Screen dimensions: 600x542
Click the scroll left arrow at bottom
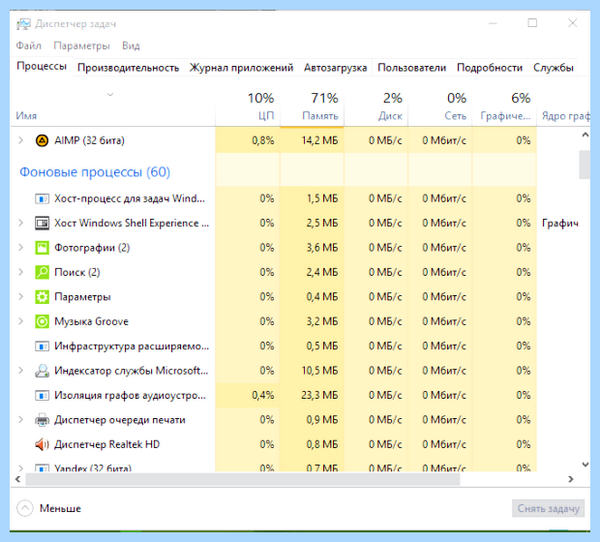coord(18,479)
